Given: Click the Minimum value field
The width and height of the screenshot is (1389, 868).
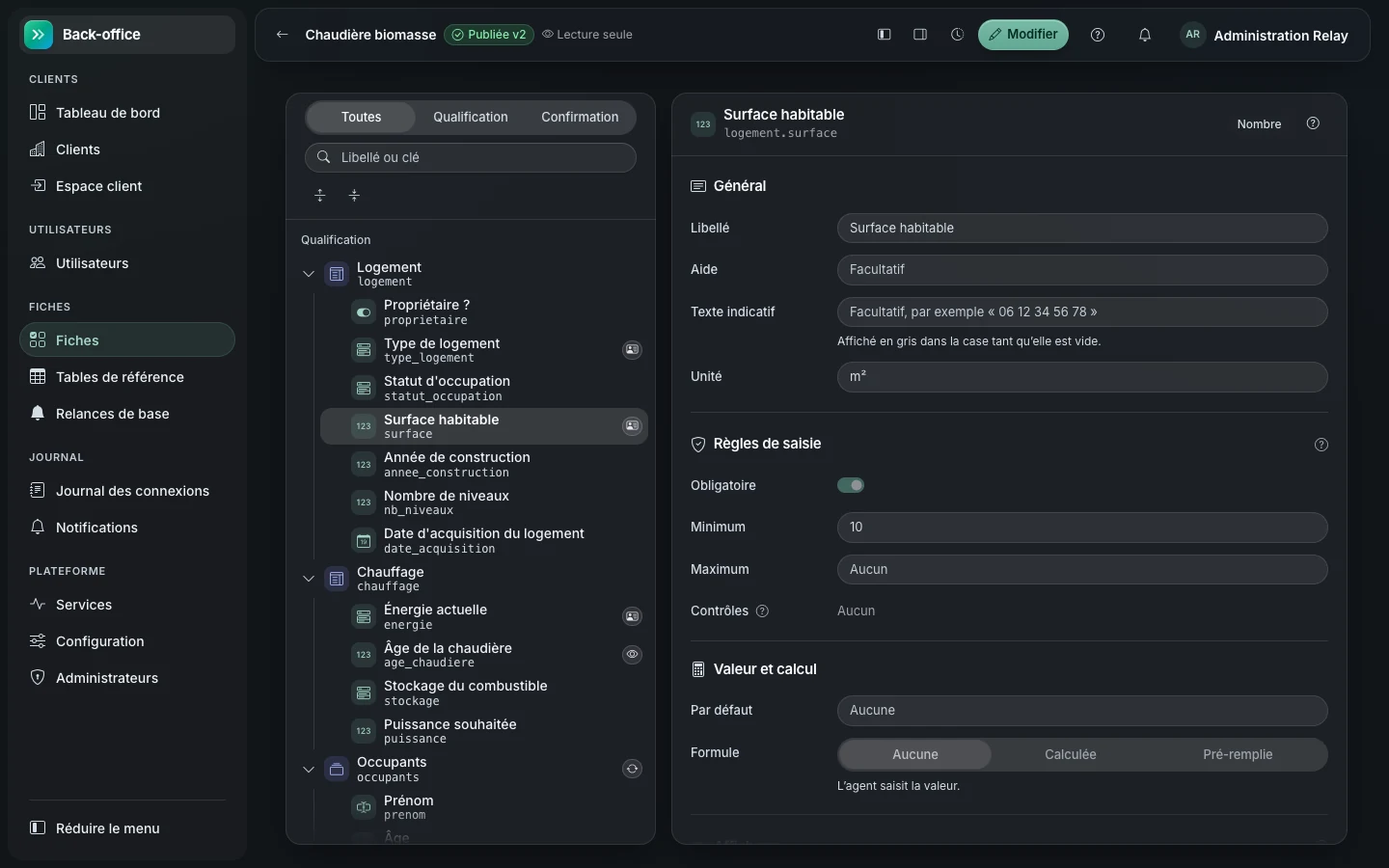Looking at the screenshot, I should [x=1082, y=528].
